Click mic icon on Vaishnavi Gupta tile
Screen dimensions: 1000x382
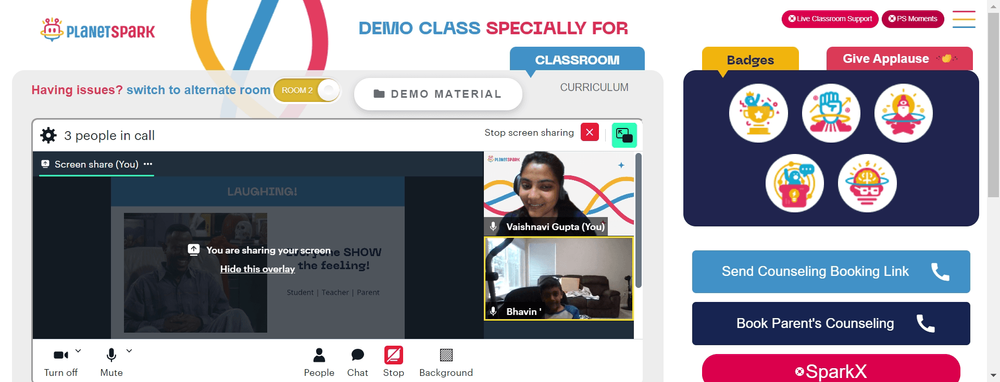[493, 226]
